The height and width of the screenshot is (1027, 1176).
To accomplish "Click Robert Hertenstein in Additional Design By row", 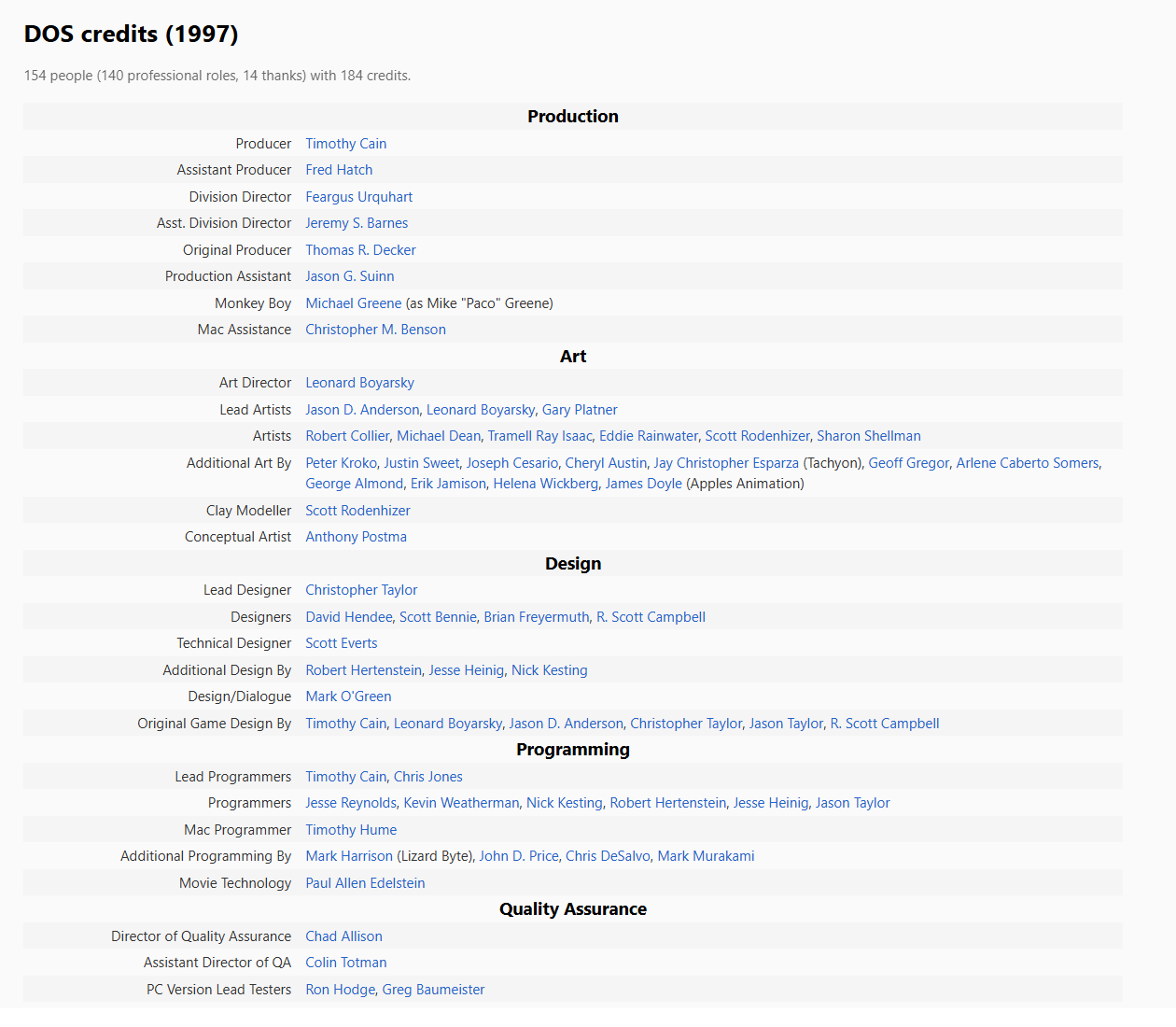I will point(363,670).
